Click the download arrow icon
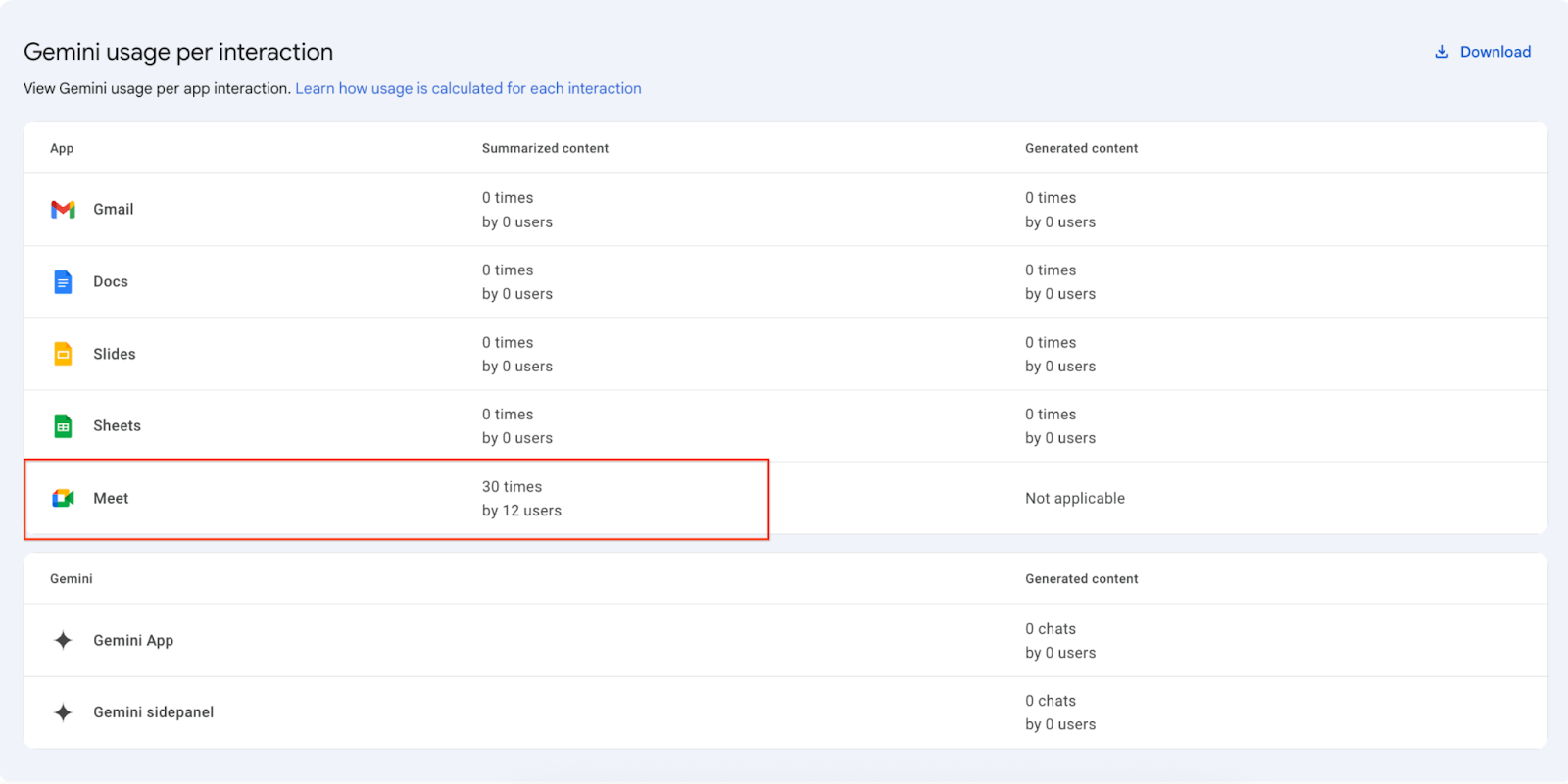This screenshot has height=784, width=1568. [x=1442, y=52]
